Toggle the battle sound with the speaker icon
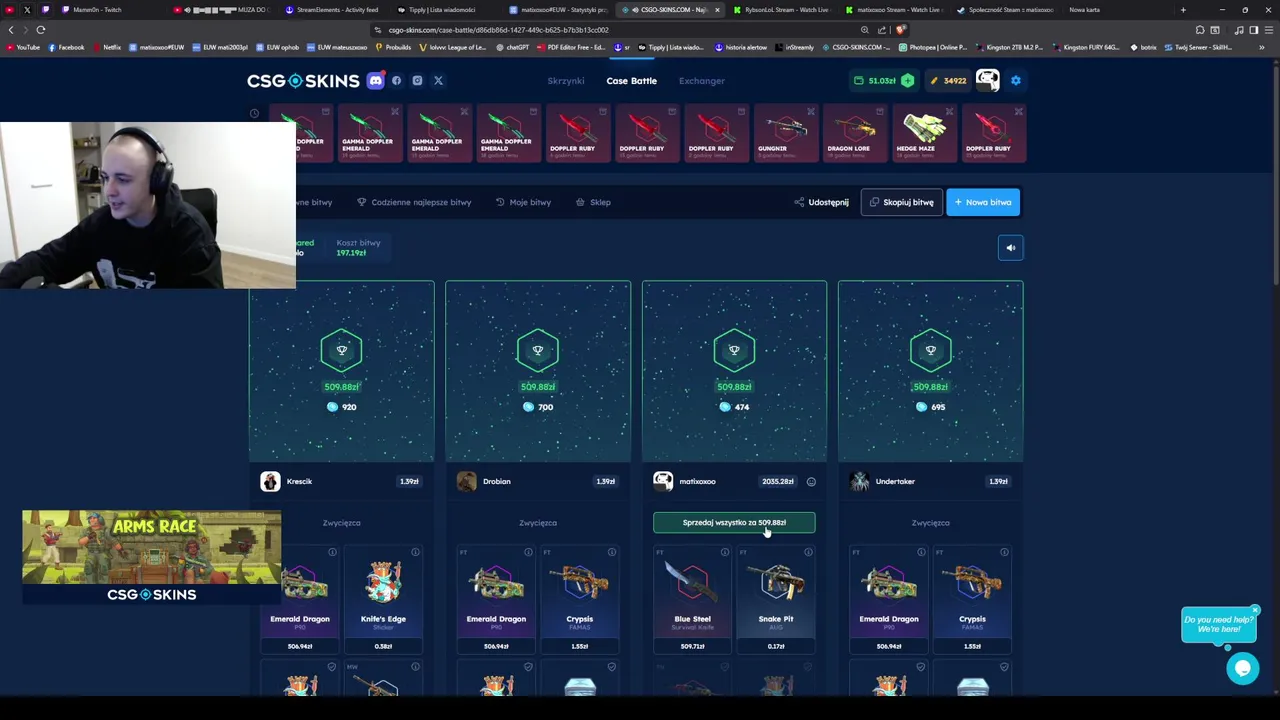This screenshot has width=1280, height=720. point(1010,248)
